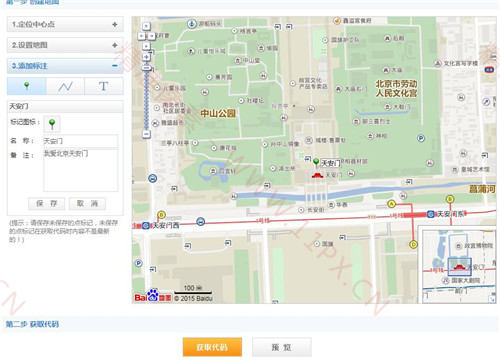Pan the map east with right arrow
This screenshot has height=364, width=500.
pos(151,36)
